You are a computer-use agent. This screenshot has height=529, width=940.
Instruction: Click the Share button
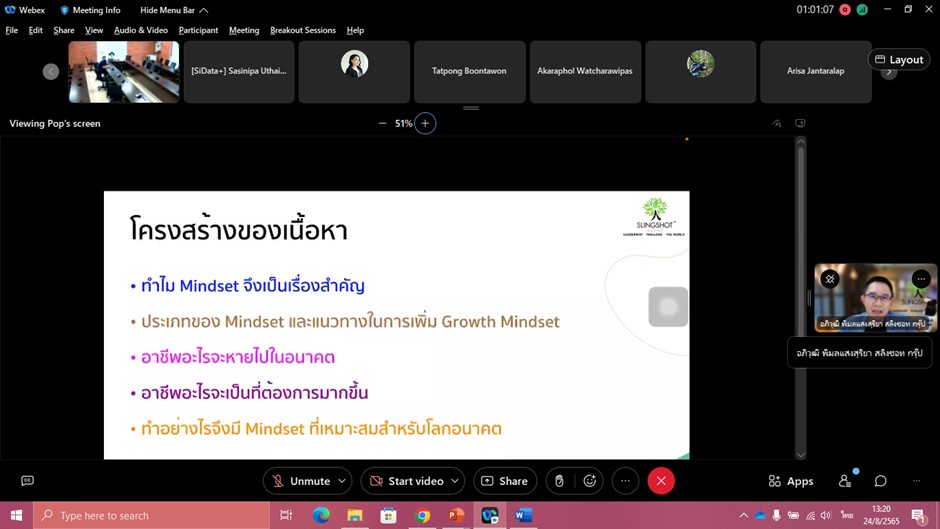coord(505,481)
